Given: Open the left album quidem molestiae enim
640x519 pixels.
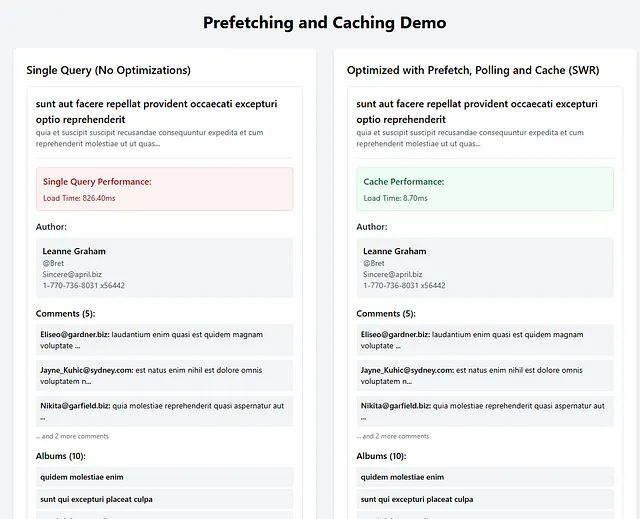Looking at the screenshot, I should [164, 477].
